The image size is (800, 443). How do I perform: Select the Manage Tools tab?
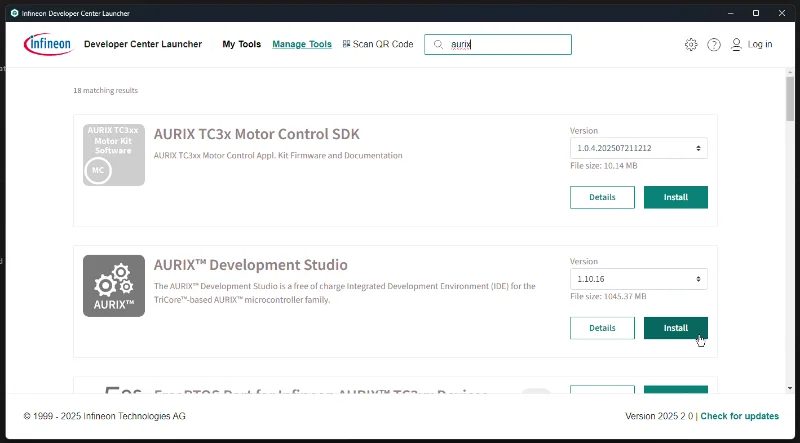pos(302,45)
